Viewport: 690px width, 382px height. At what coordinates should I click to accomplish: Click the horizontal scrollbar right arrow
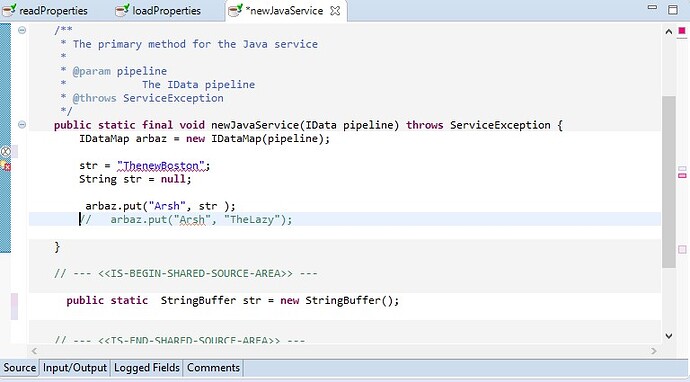[x=653, y=351]
